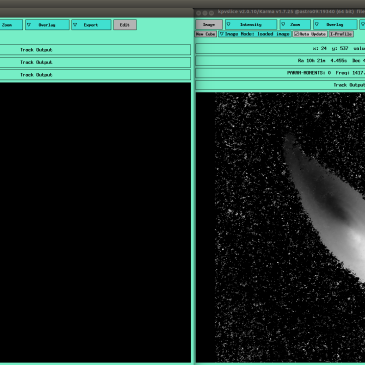The height and width of the screenshot is (365, 365).
Task: Open the Intensity dropdown menu
Action: pyautogui.click(x=251, y=25)
